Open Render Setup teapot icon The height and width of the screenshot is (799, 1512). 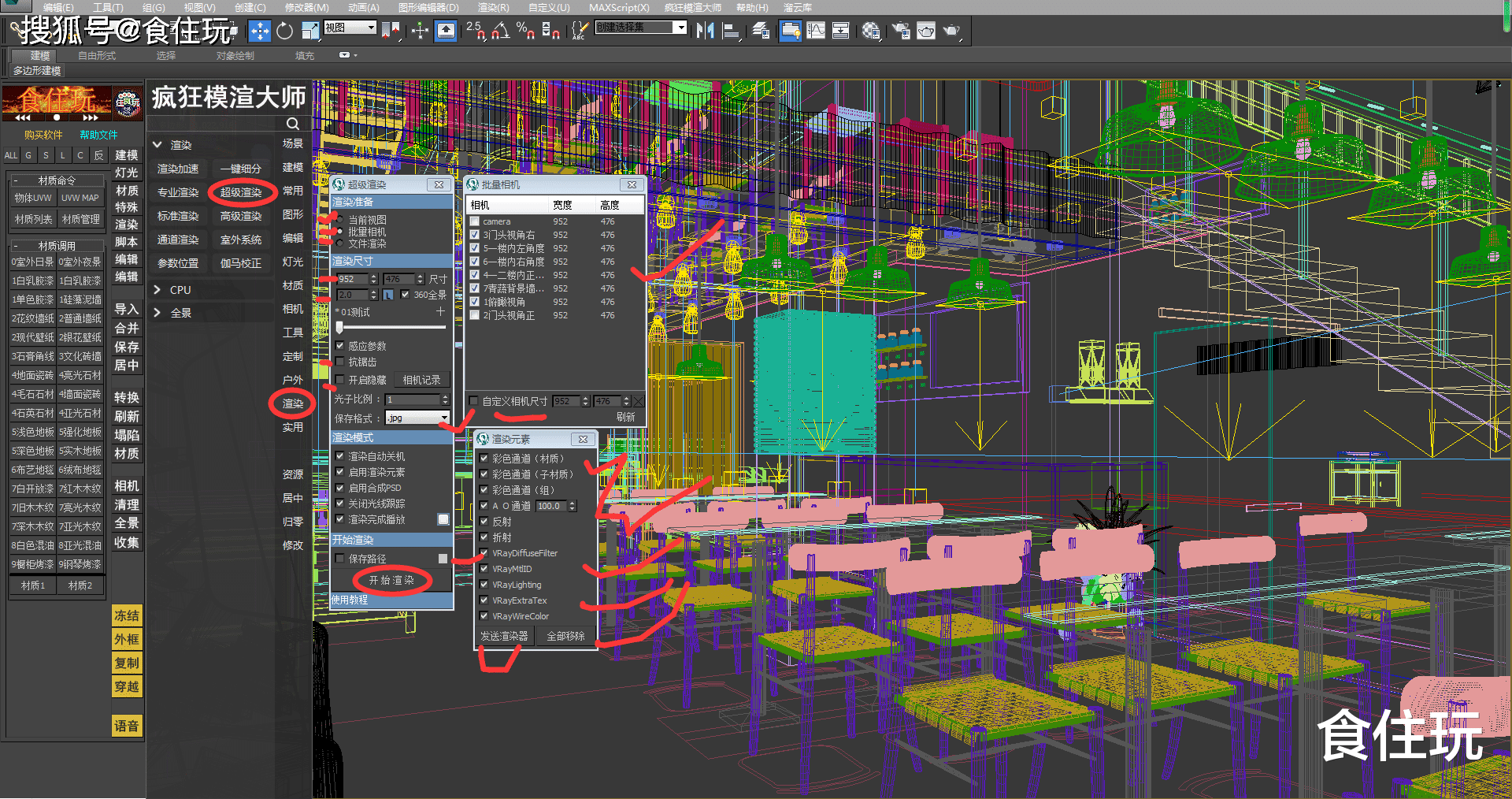(x=900, y=31)
